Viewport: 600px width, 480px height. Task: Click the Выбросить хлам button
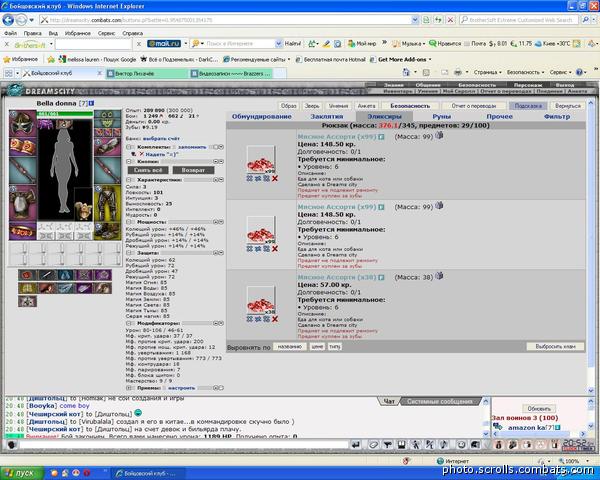555,346
